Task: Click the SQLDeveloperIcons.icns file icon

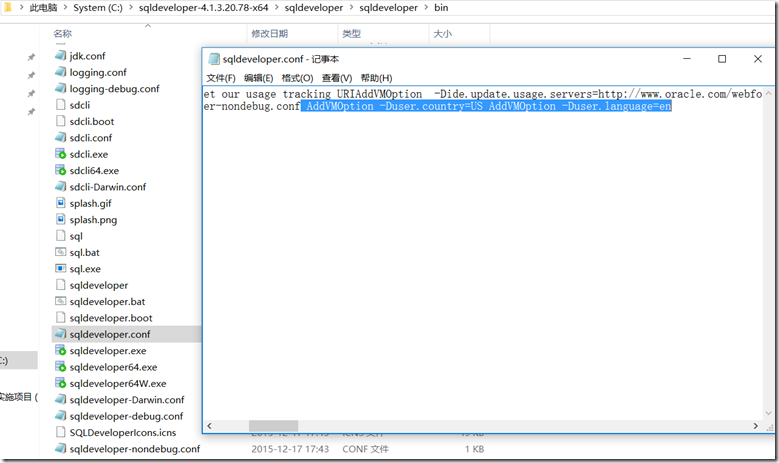Action: (61, 433)
